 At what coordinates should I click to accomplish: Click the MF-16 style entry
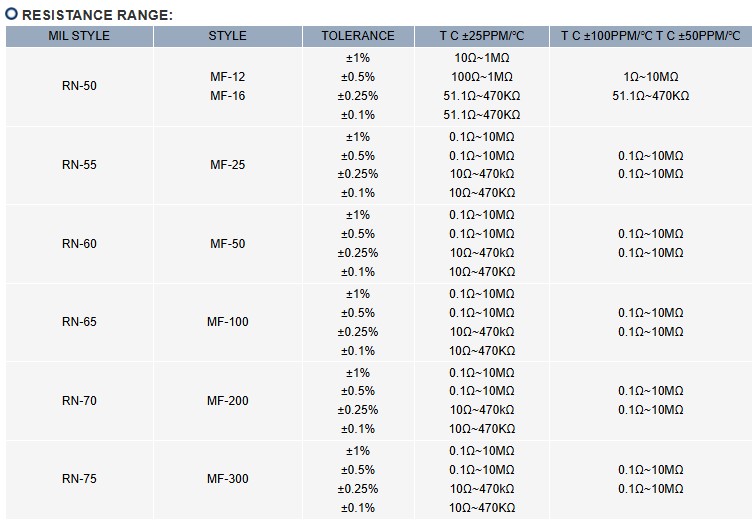(227, 96)
